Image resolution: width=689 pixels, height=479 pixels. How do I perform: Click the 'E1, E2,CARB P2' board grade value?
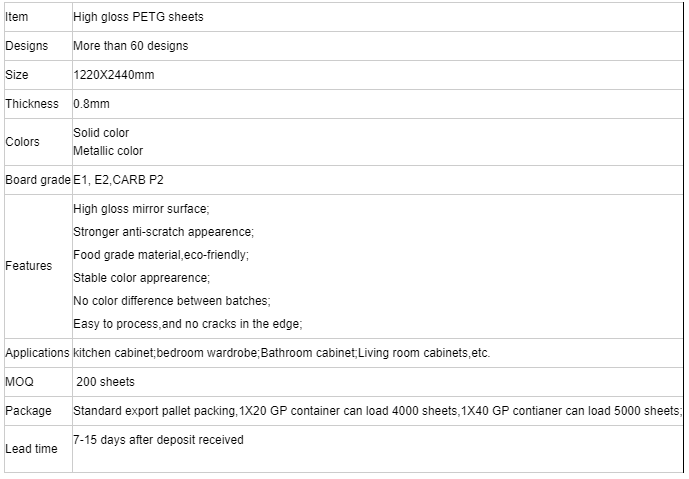[118, 180]
